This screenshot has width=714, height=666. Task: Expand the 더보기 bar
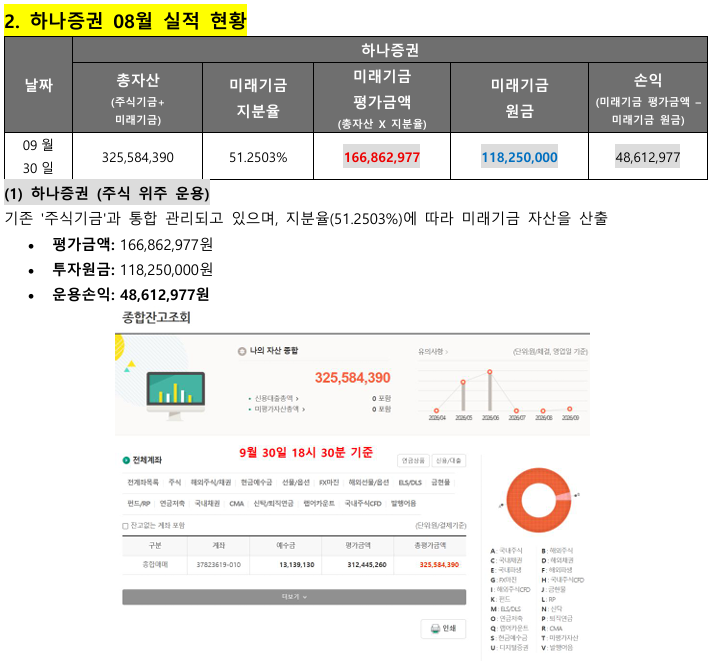pyautogui.click(x=294, y=597)
